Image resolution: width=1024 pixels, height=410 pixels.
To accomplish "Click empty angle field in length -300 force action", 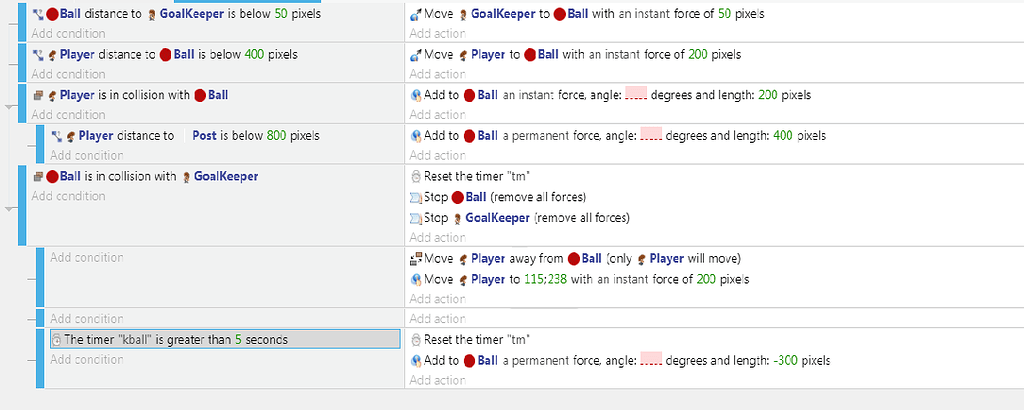I will tap(651, 360).
